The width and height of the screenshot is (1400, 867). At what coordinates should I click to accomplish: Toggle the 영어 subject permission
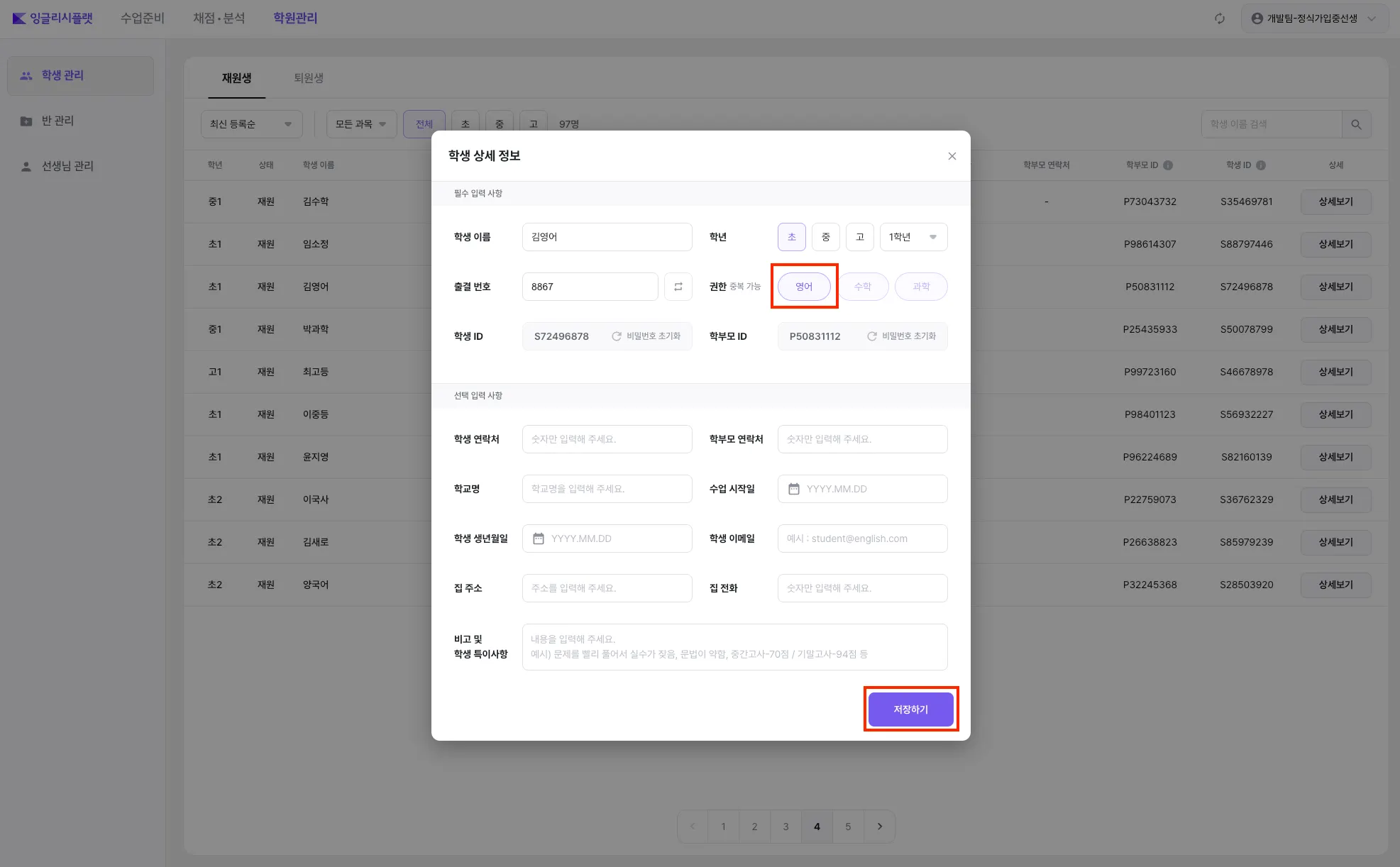pyautogui.click(x=804, y=287)
